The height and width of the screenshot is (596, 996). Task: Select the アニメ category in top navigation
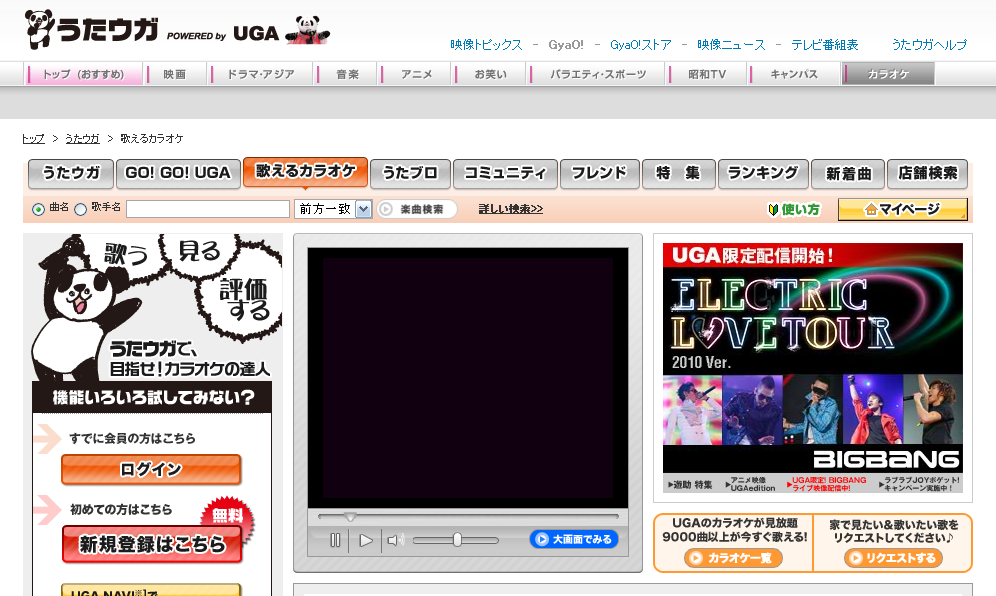coord(417,74)
